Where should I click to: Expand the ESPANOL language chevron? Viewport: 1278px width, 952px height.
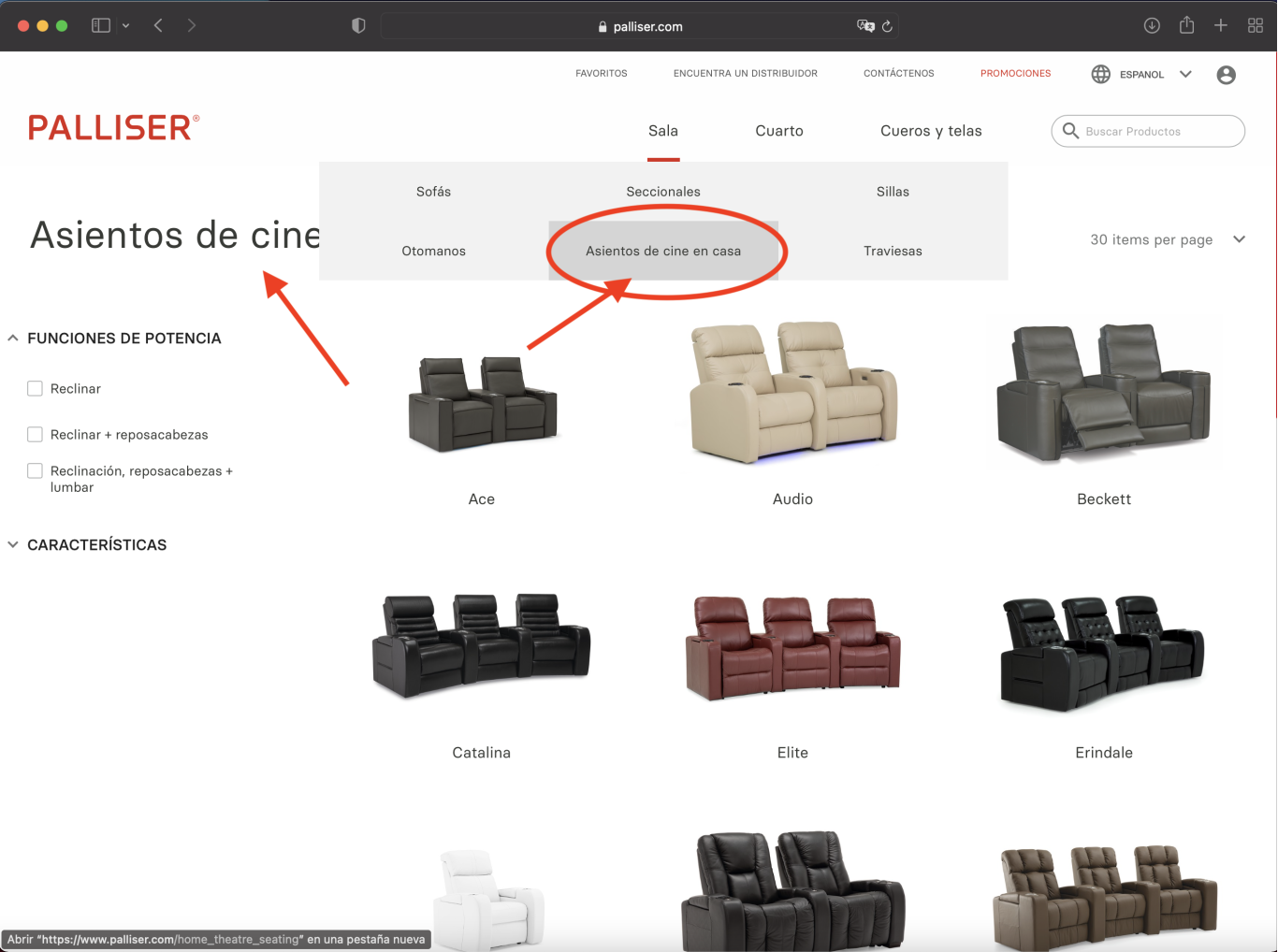click(x=1185, y=74)
